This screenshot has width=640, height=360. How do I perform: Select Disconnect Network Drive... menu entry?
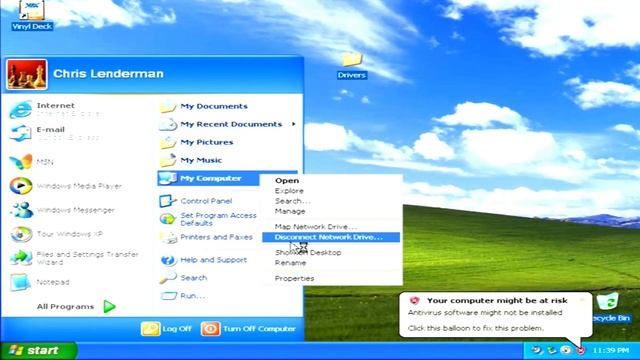331,237
